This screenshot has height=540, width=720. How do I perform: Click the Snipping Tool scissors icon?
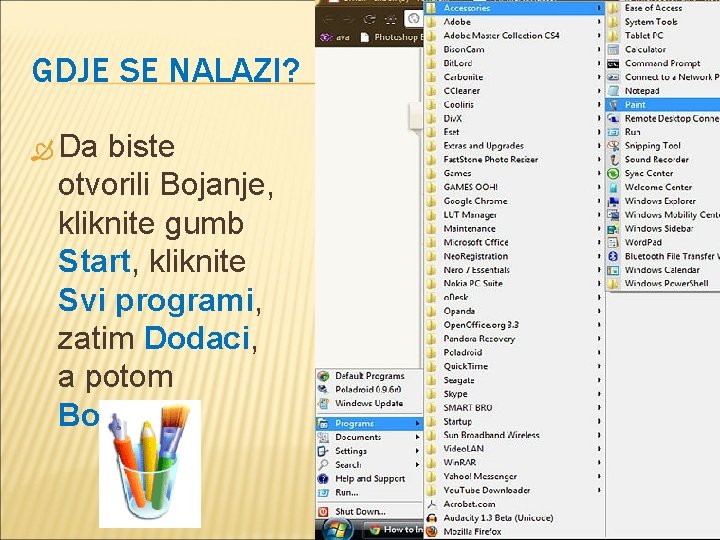[613, 146]
